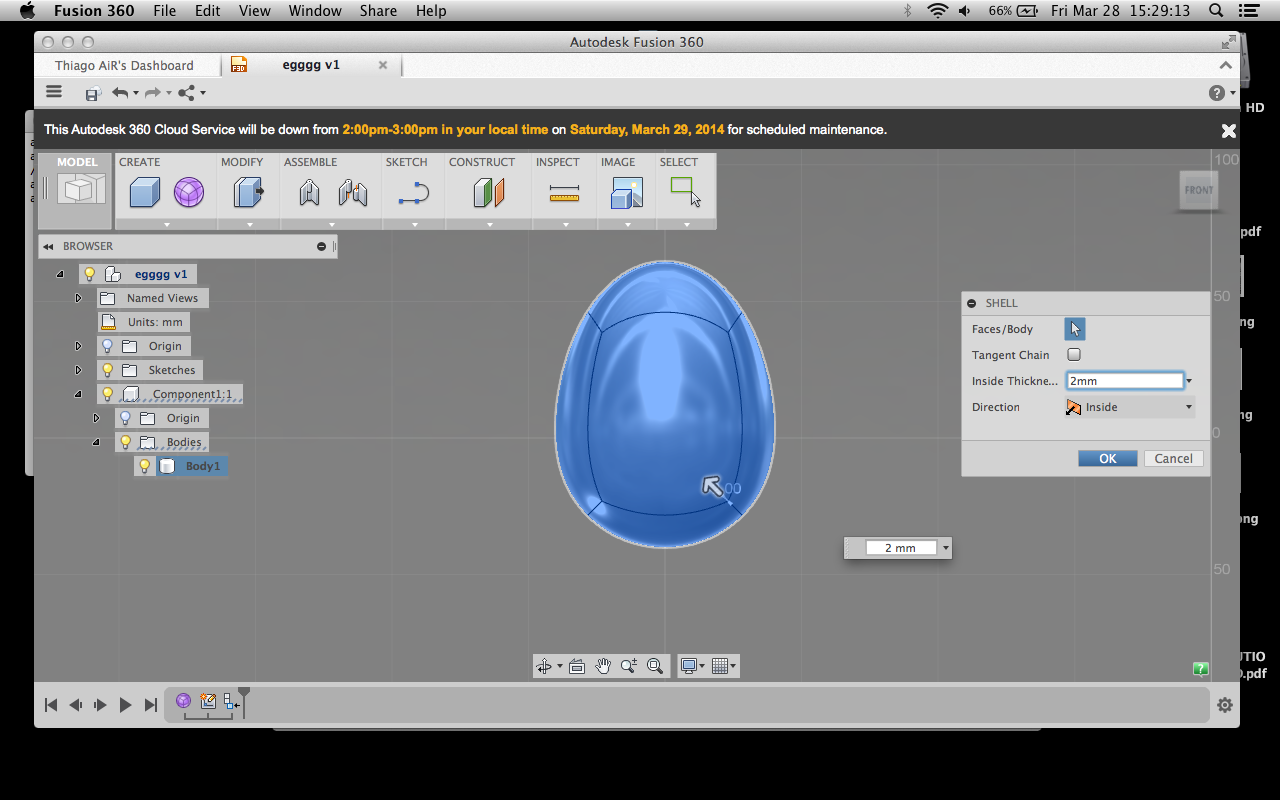Select the Orbit navigation tool

[544, 666]
